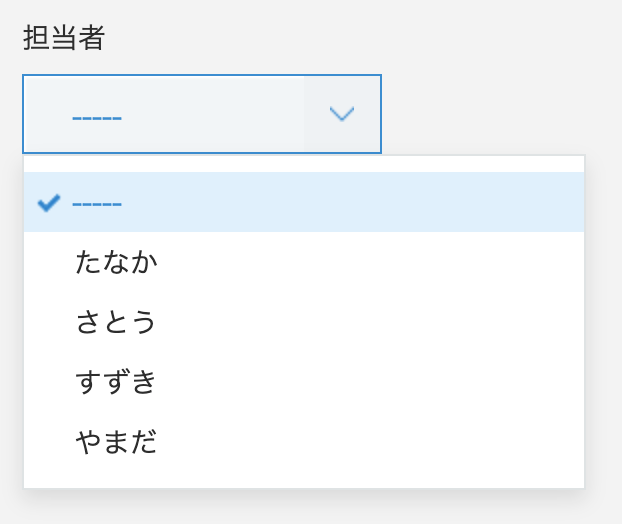This screenshot has height=524, width=622.
Task: Select たなか from the list
Action: click(x=116, y=262)
